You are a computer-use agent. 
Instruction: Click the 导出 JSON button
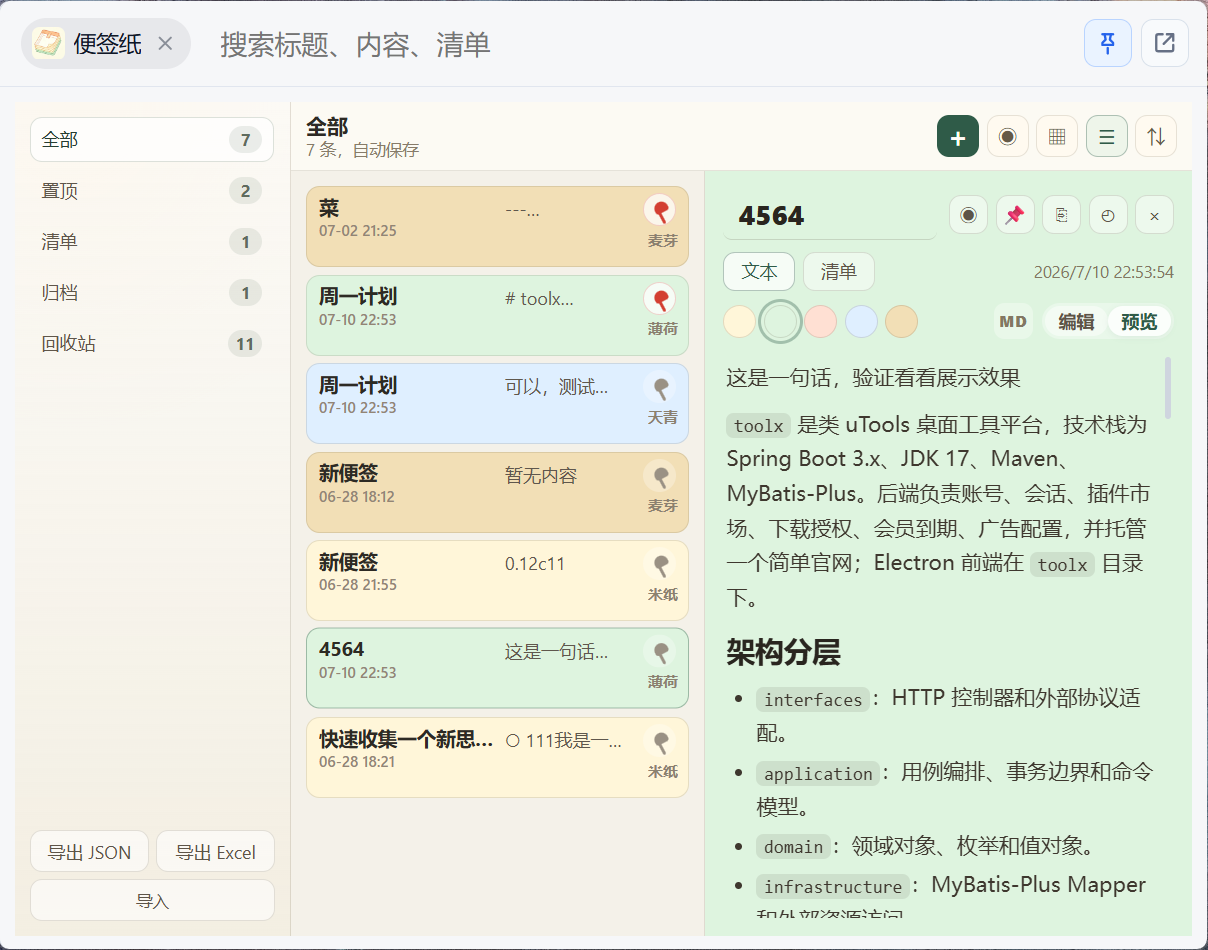[x=89, y=852]
